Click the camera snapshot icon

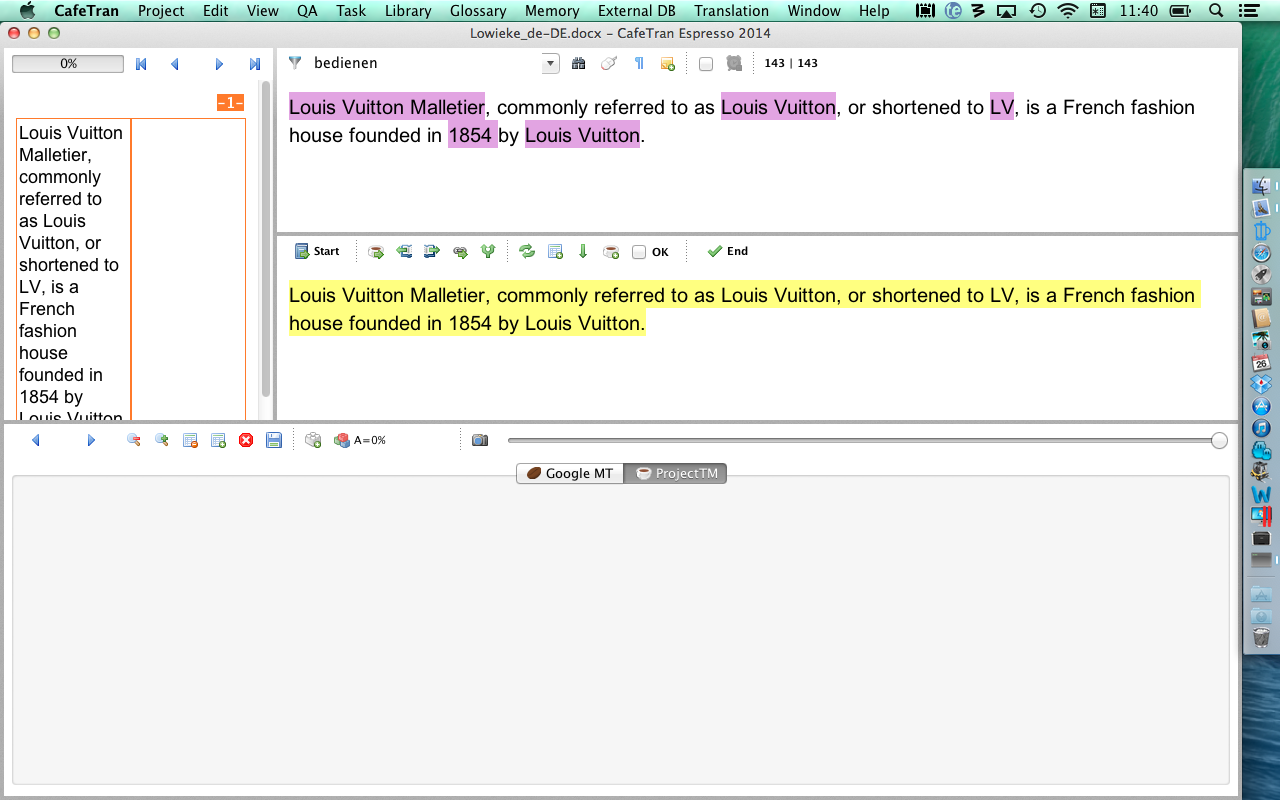(x=480, y=440)
